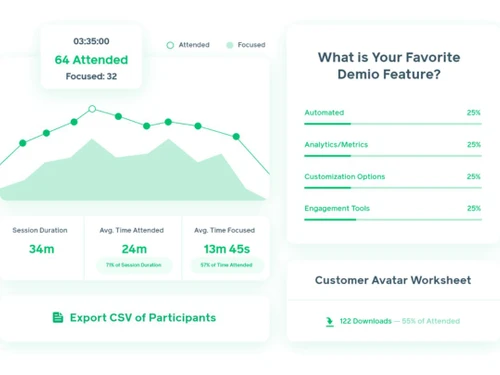Click the 64 Attended tooltip value

[x=91, y=60]
